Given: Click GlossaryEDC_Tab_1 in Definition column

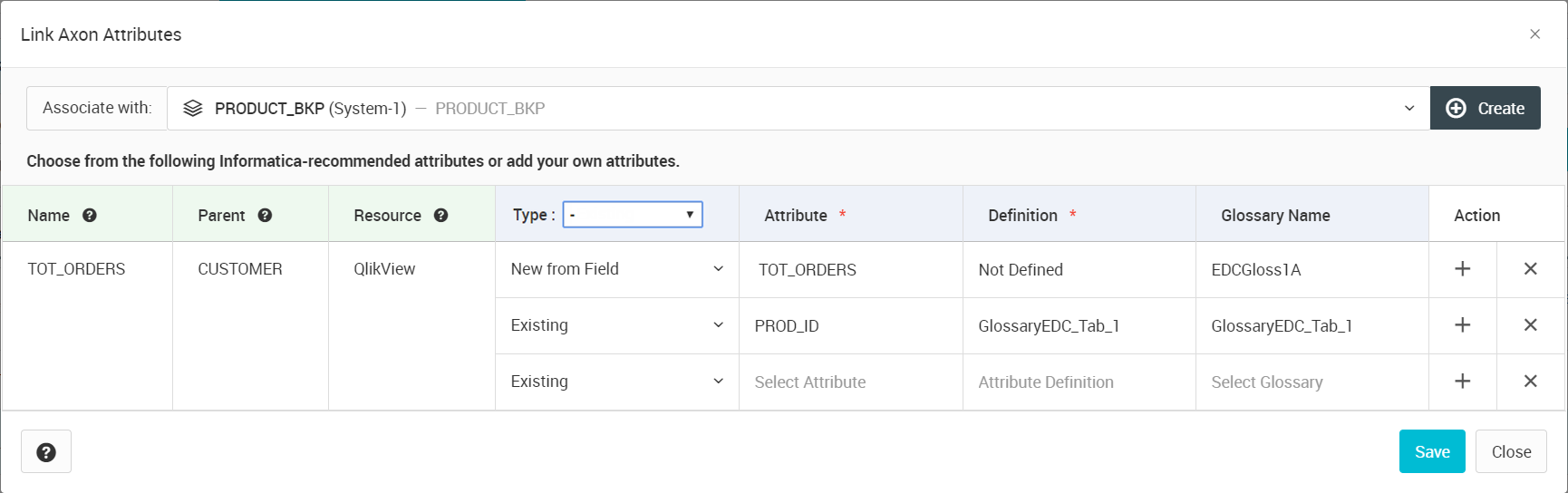Looking at the screenshot, I should pyautogui.click(x=1079, y=326).
